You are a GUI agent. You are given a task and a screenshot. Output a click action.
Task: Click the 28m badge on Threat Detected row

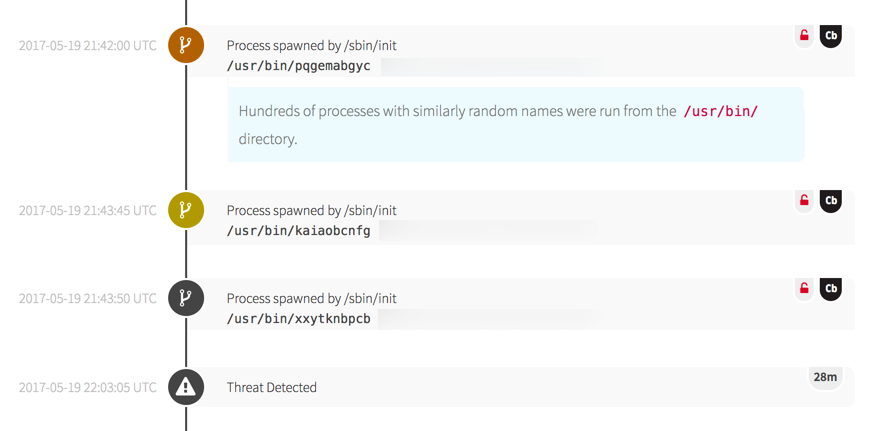tap(825, 377)
